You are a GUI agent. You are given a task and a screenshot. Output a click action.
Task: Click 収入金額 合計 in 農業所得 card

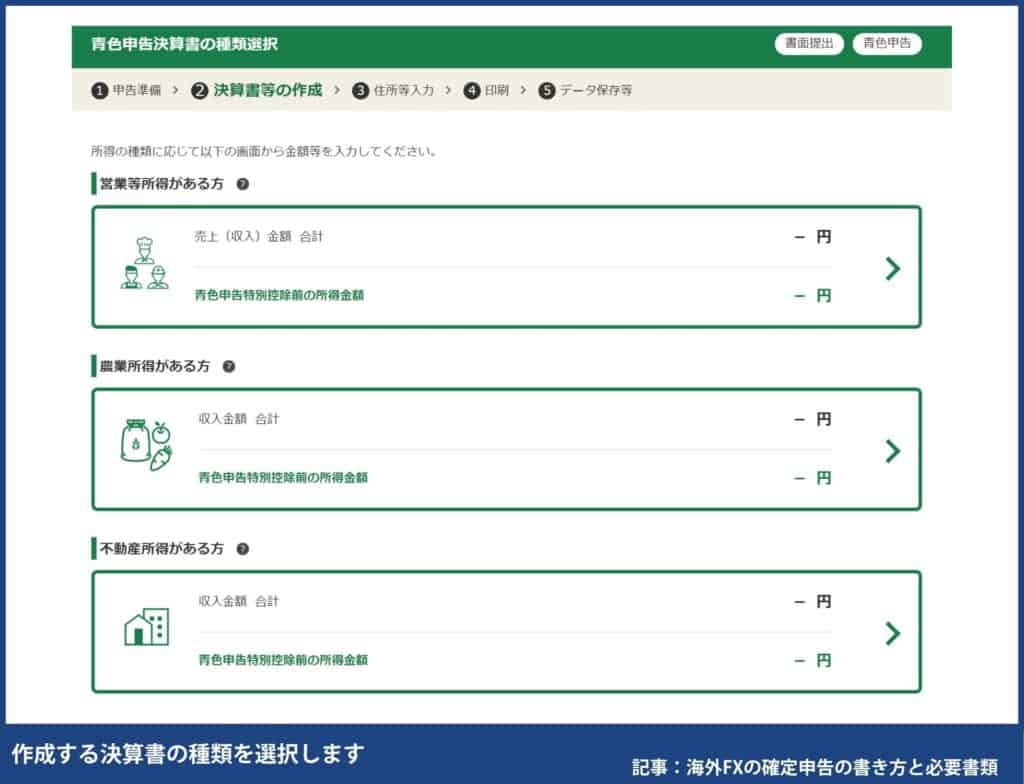pyautogui.click(x=238, y=419)
